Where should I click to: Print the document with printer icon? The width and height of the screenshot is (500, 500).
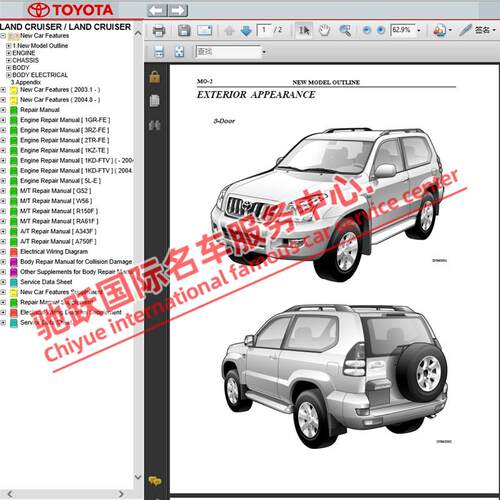(159, 31)
